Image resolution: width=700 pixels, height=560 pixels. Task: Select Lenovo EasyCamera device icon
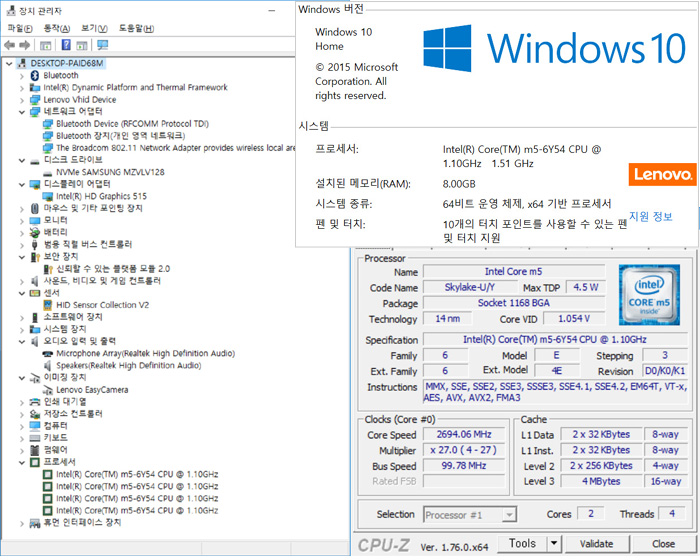coord(47,390)
